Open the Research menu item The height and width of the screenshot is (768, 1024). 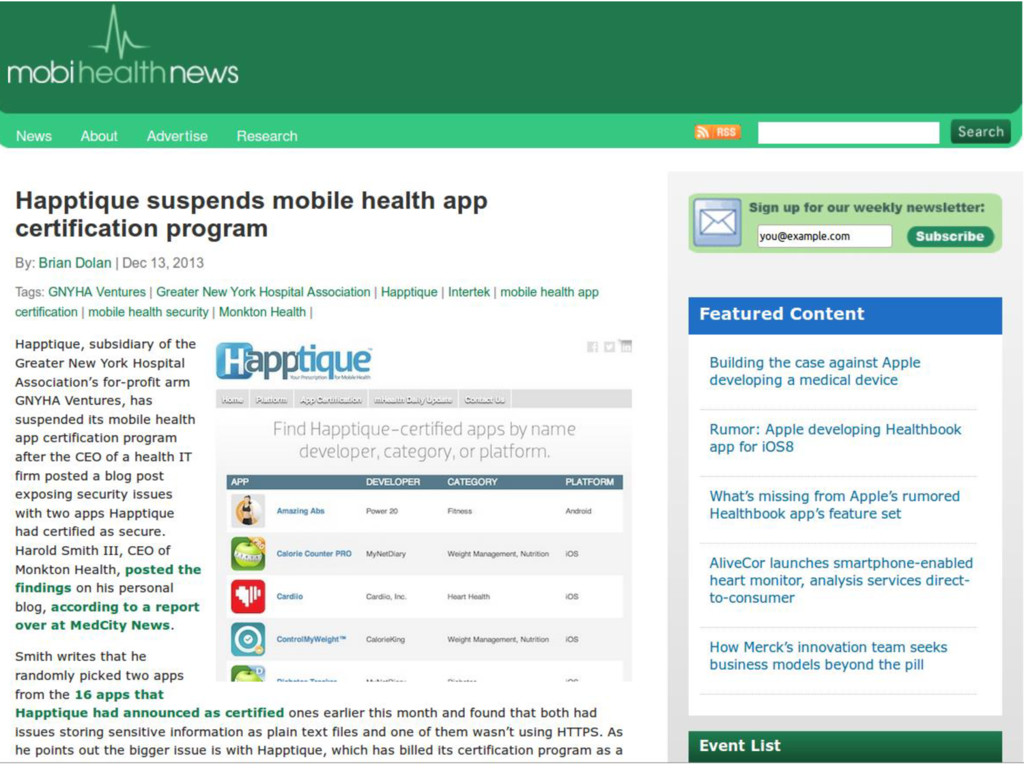(267, 136)
